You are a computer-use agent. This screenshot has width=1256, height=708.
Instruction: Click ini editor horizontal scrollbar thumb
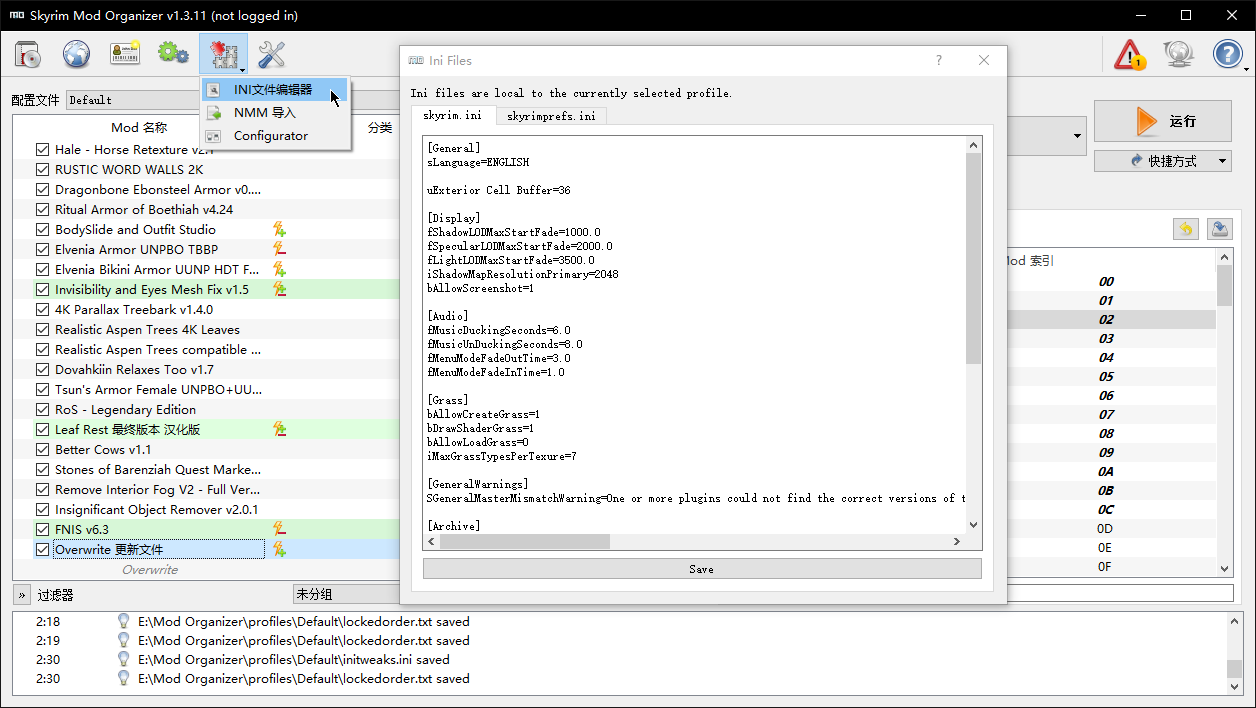[525, 541]
